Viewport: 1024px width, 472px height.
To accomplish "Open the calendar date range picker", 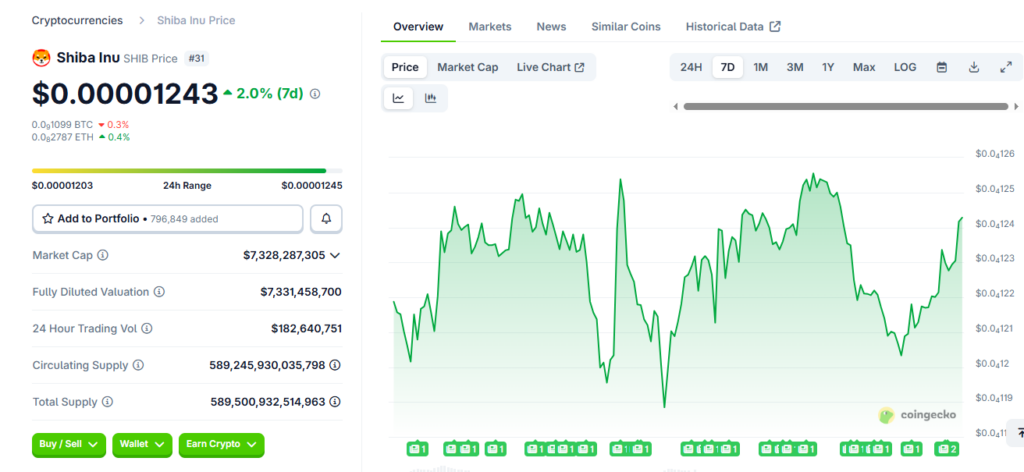I will [x=941, y=67].
